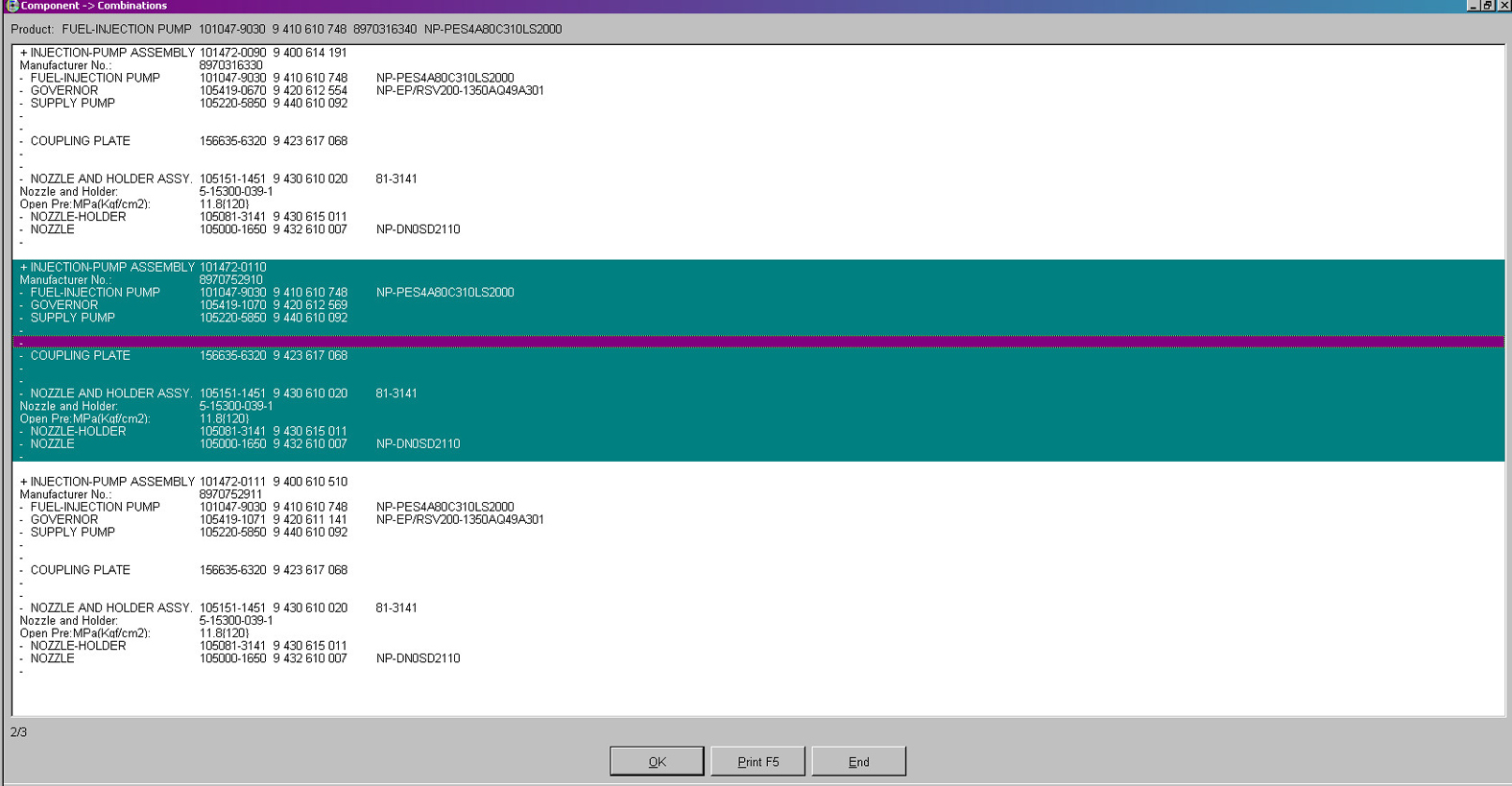Expand the plus sign beside assembly 101472-0111

[x=23, y=482]
